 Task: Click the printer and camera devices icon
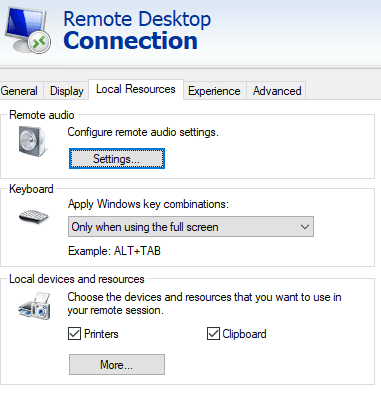(x=34, y=306)
